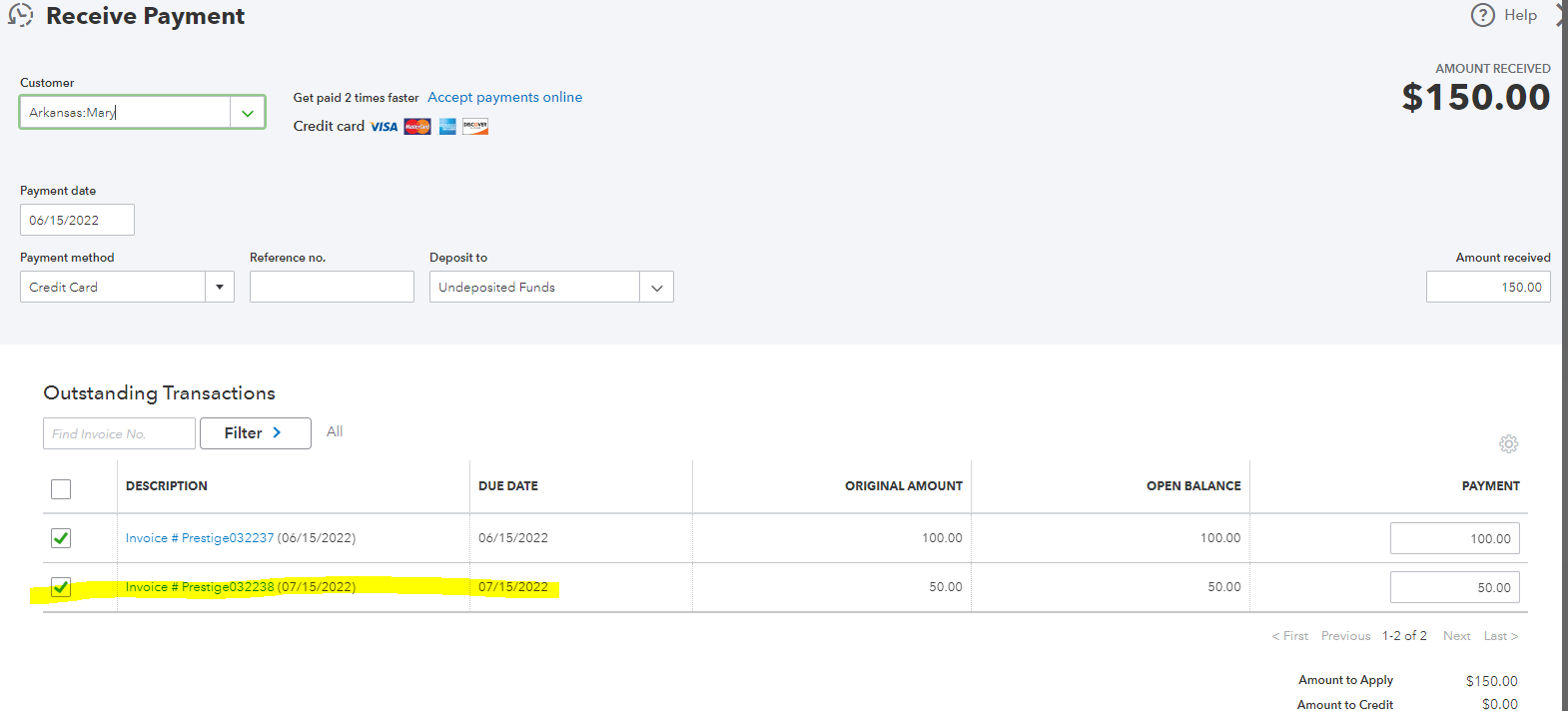Click the 1-2 of 2 pagination text
The width and height of the screenshot is (1568, 711).
click(x=1404, y=636)
